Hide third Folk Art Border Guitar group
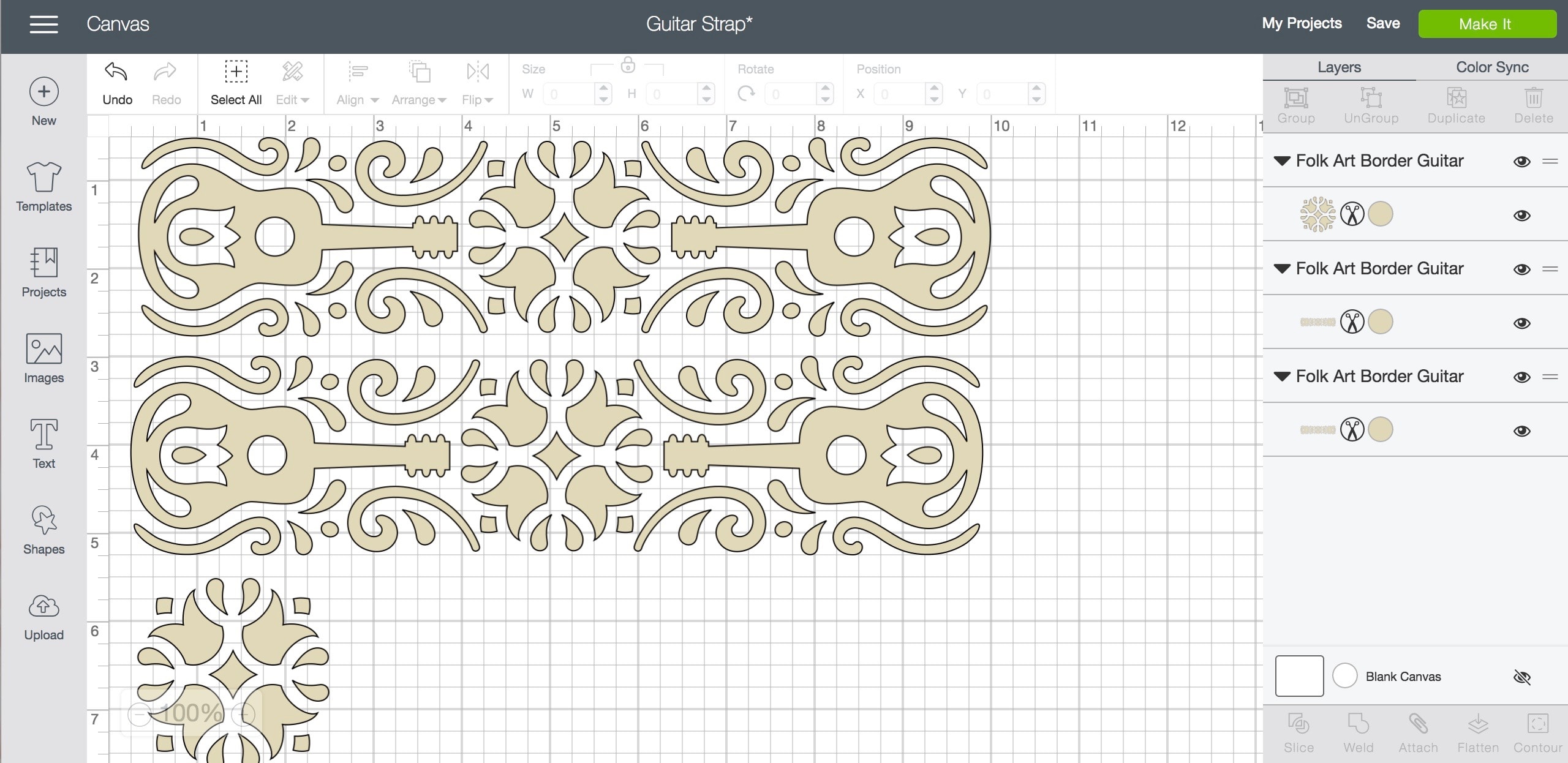Screen dimensions: 1568x763 pyautogui.click(x=1521, y=377)
